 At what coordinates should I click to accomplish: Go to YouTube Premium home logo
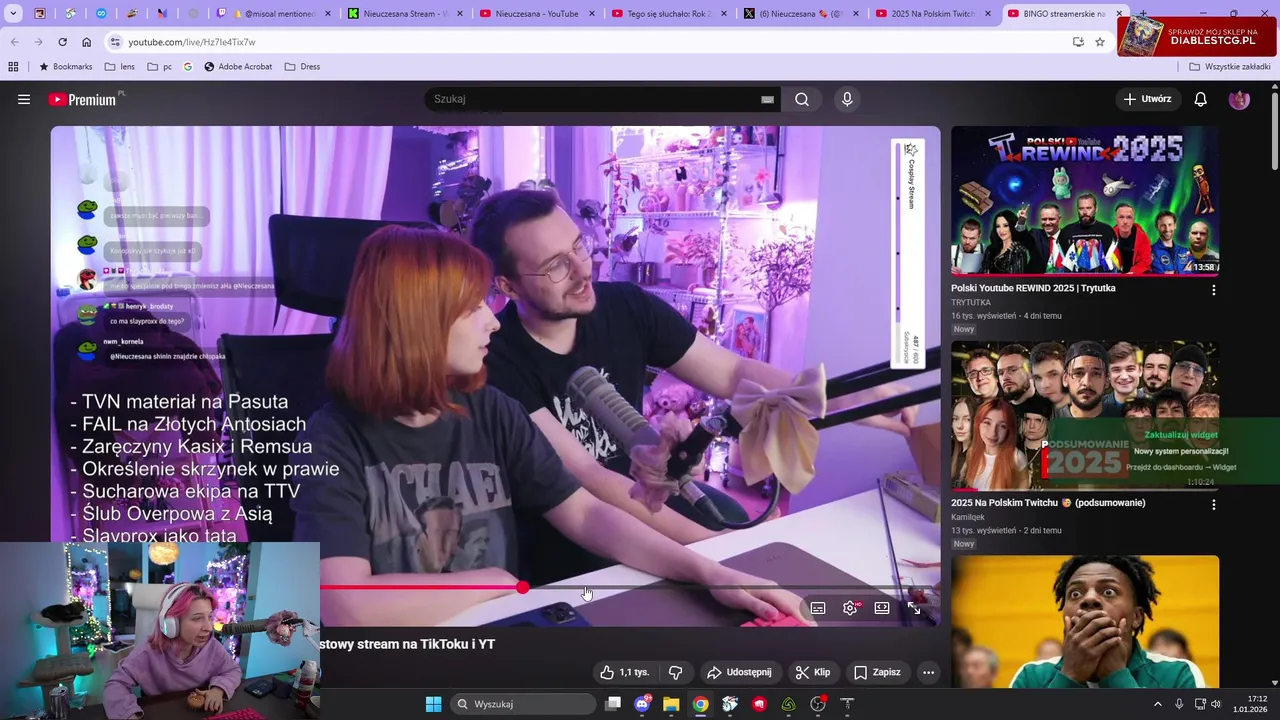coord(84,99)
